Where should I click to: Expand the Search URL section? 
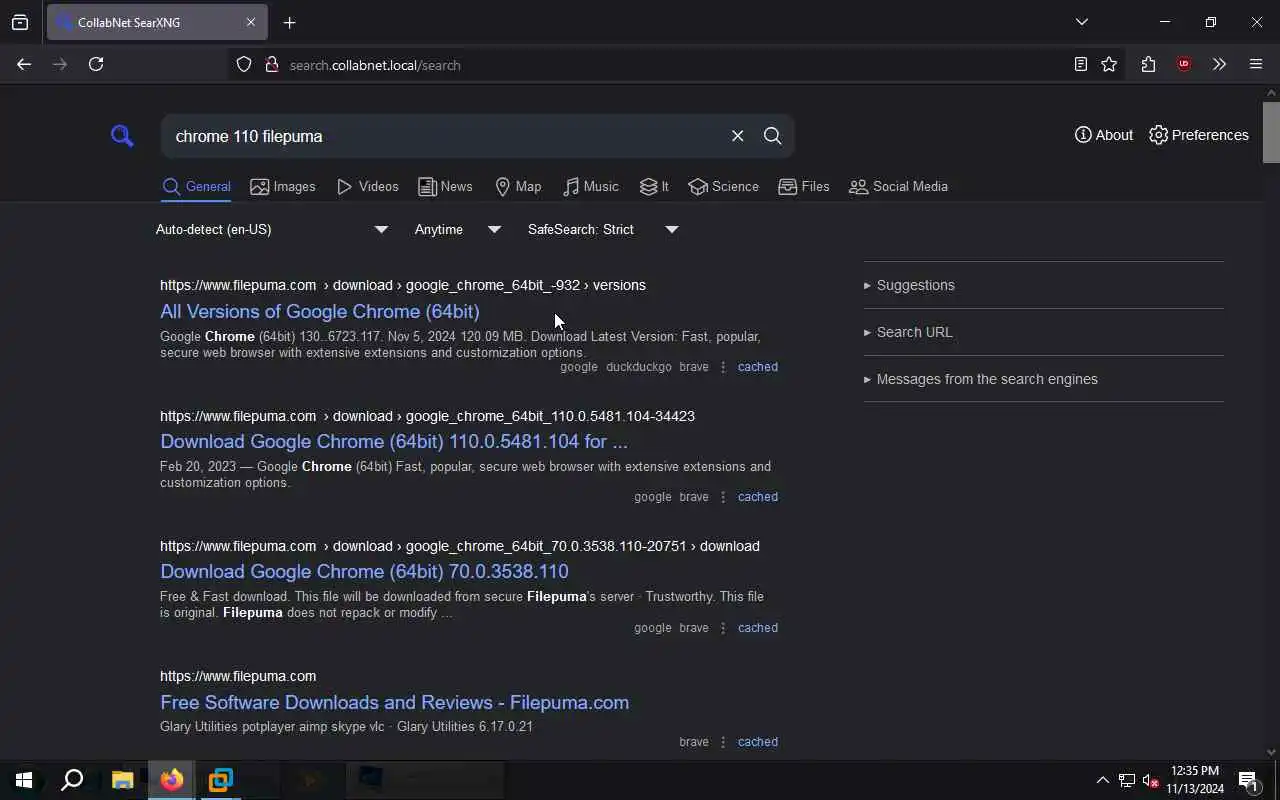[x=908, y=332]
